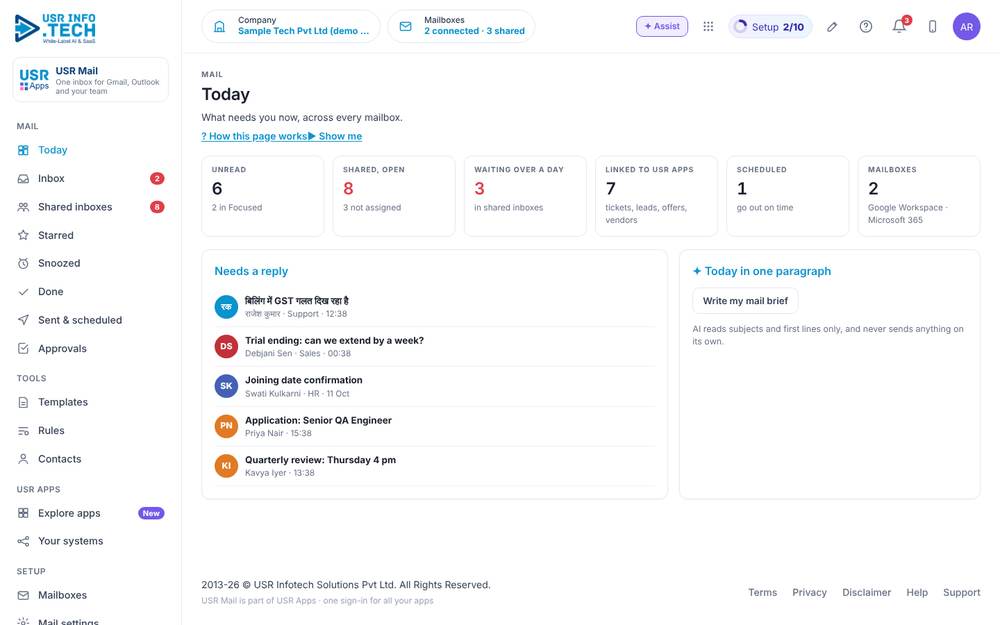Click the KI avatar for Kavya Iyer
This screenshot has width=1000, height=625.
click(x=226, y=466)
